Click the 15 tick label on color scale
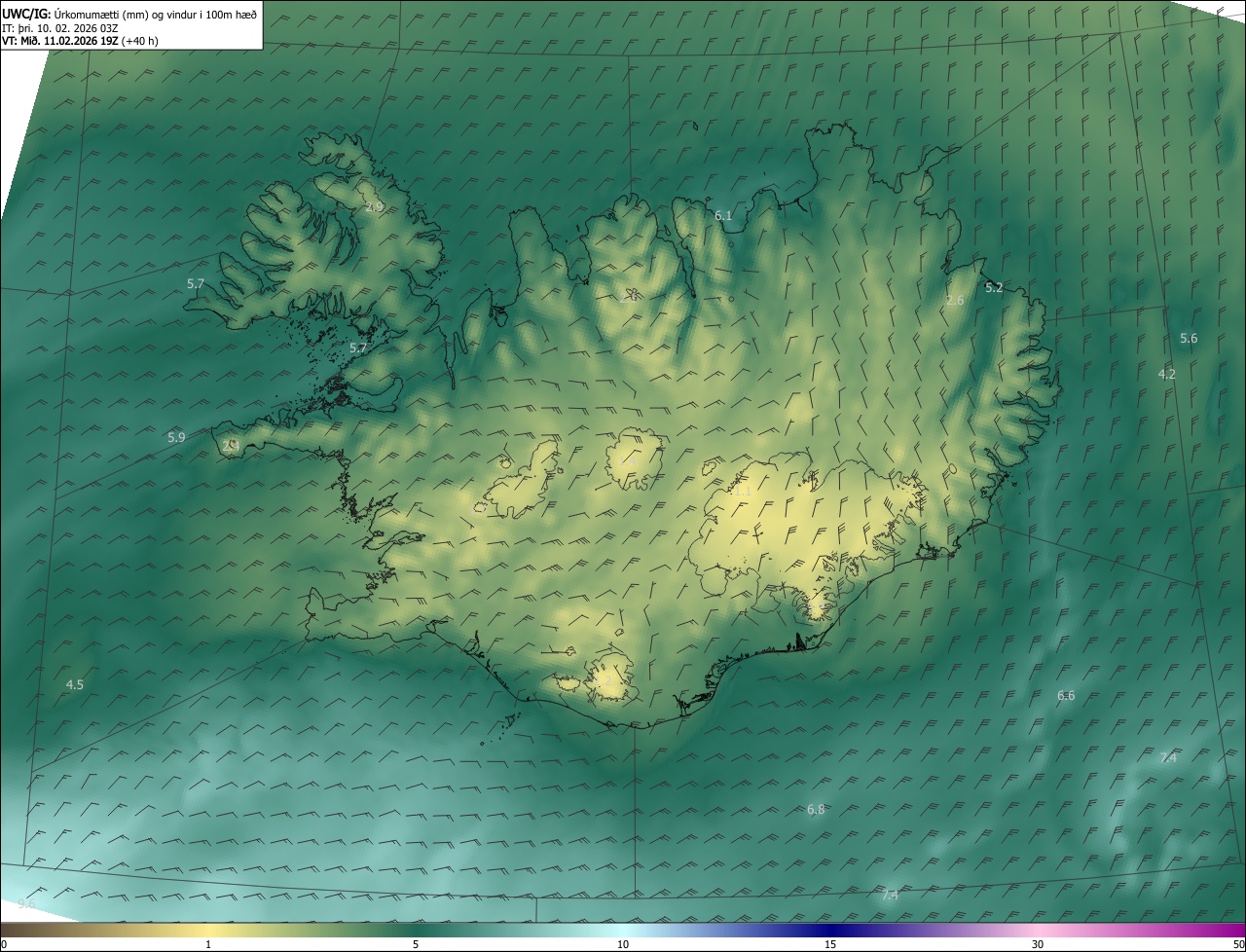Viewport: 1246px width, 952px height. (x=830, y=944)
